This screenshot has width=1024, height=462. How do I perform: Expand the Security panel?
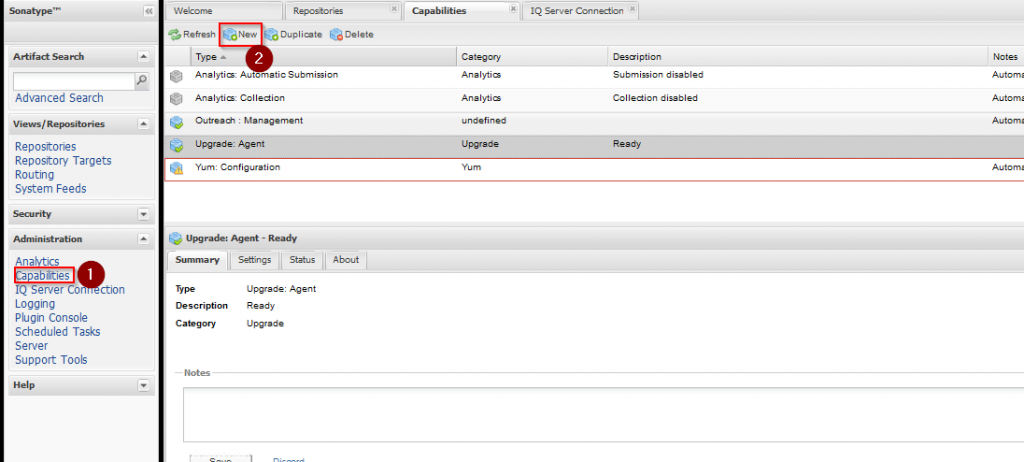tap(143, 214)
